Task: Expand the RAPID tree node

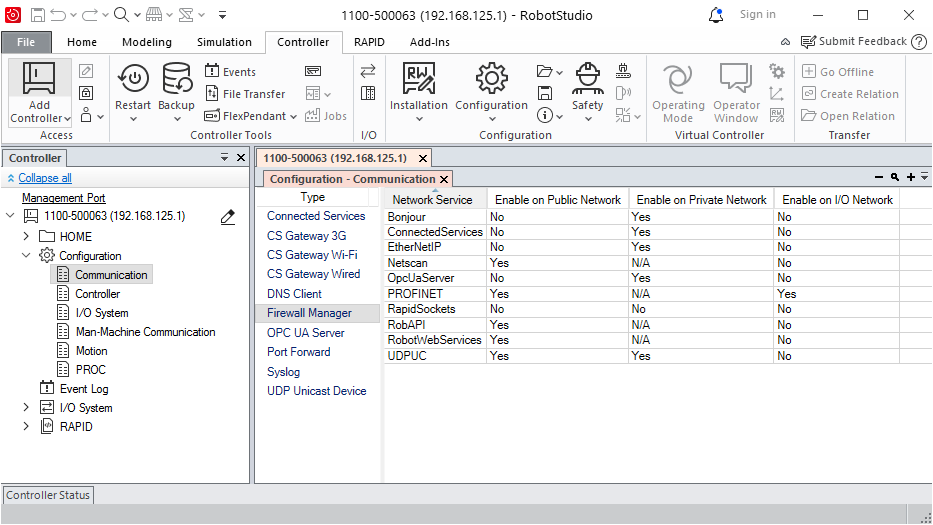Action: point(27,427)
